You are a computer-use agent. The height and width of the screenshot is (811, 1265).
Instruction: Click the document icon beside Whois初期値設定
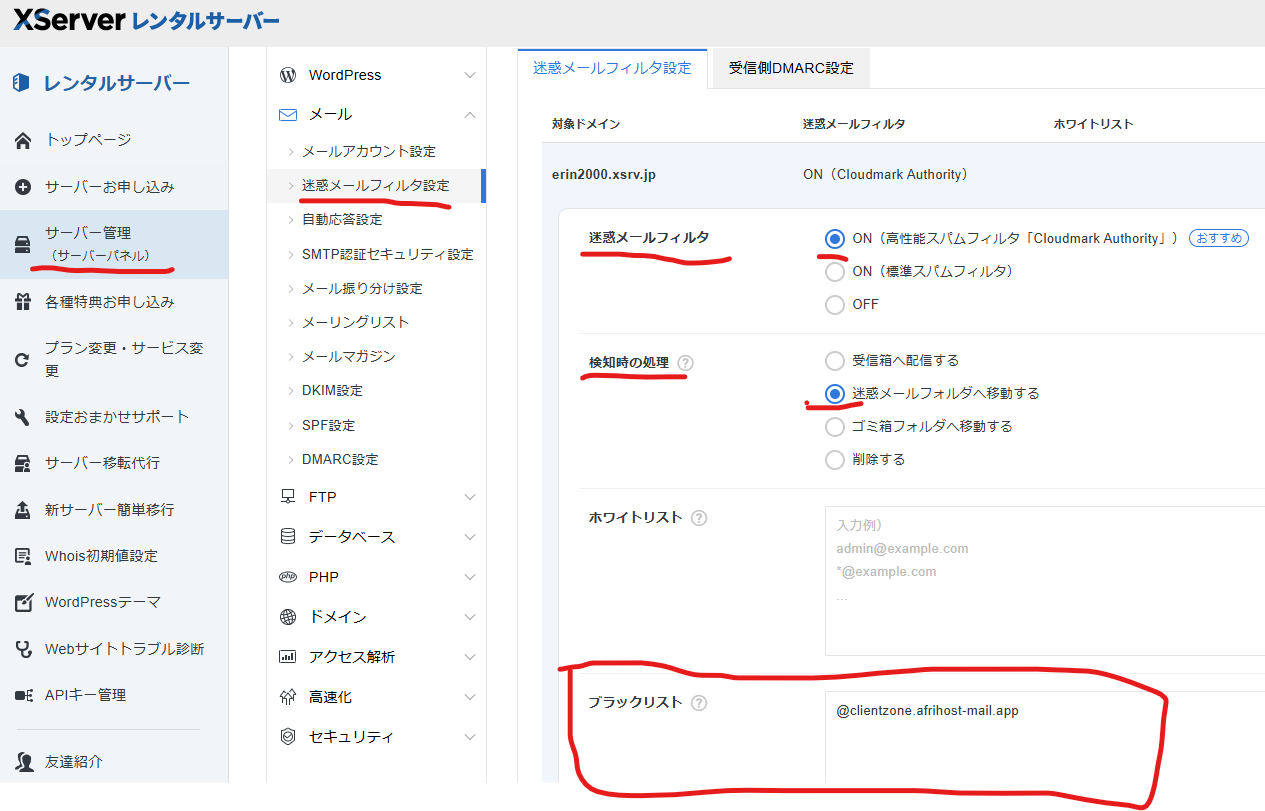[23, 556]
